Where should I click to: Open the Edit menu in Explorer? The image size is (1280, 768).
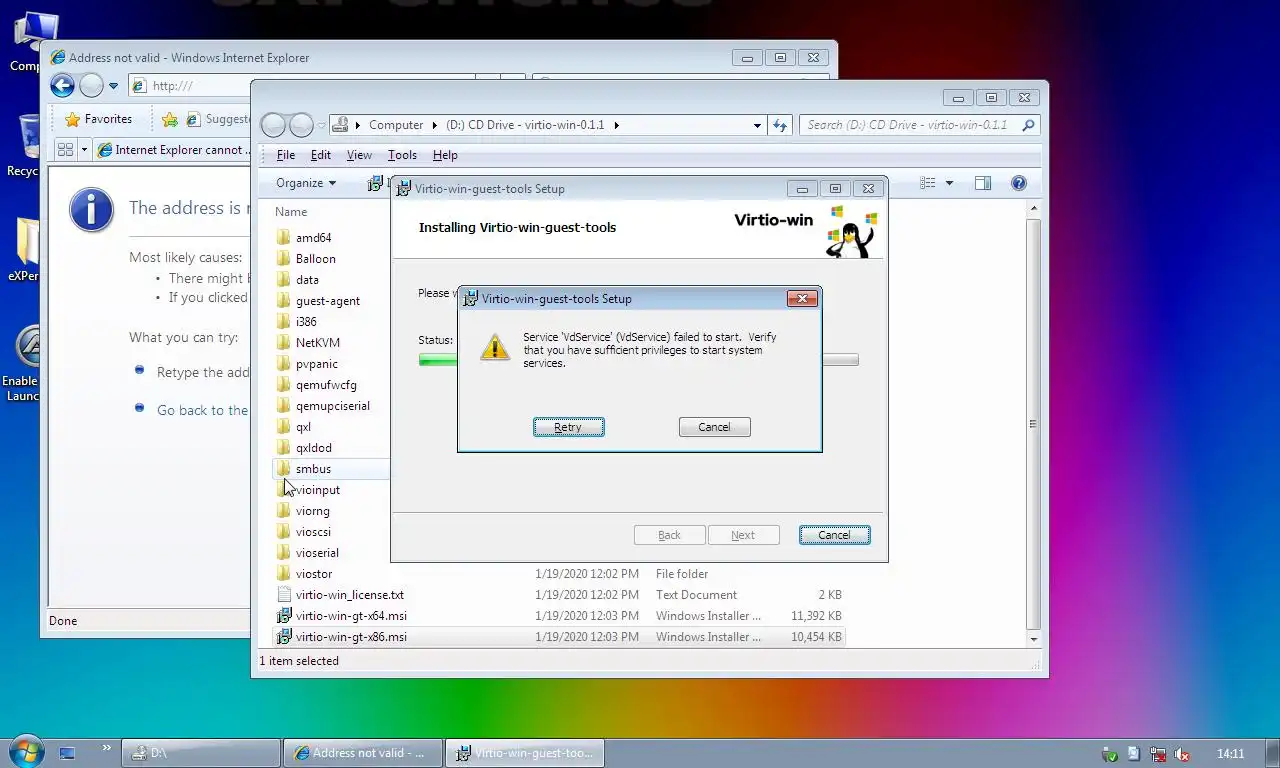(320, 155)
